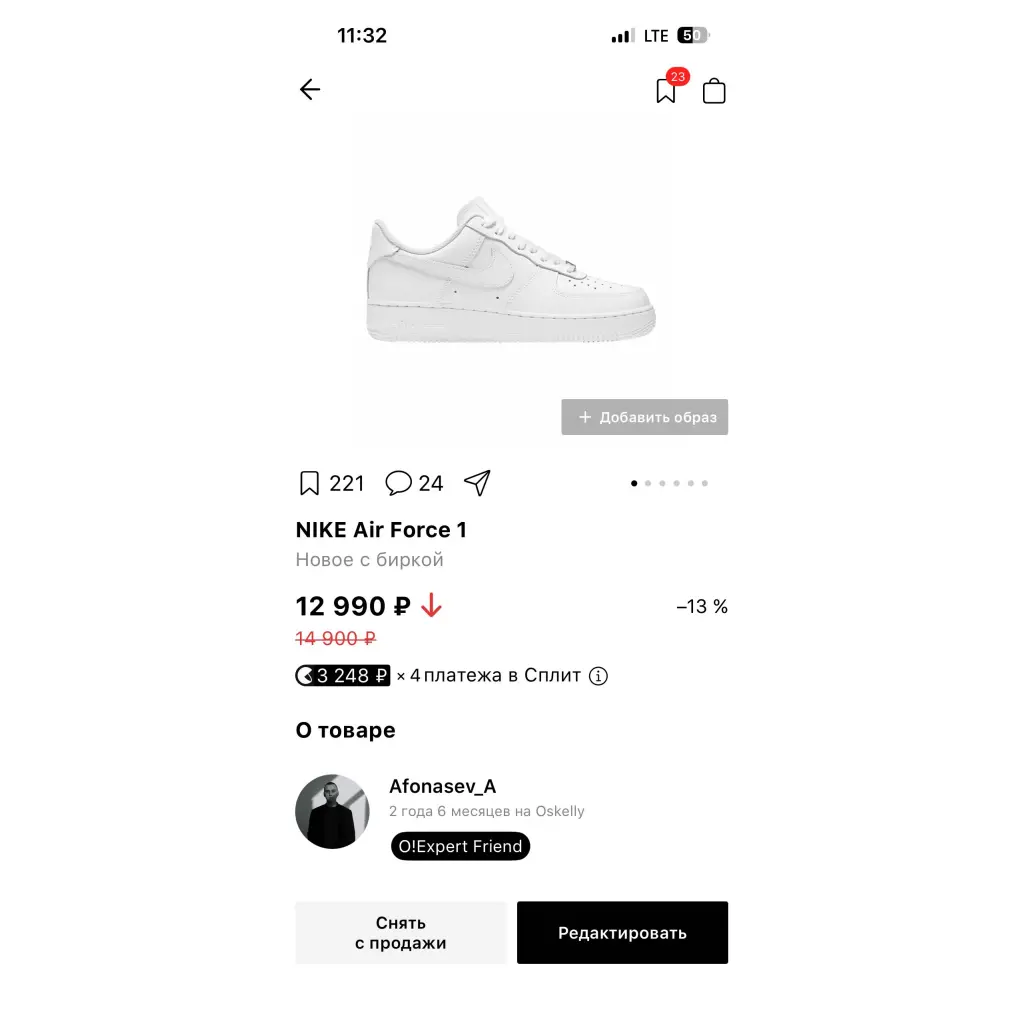Click Редактировать button
This screenshot has width=1024, height=1024.
click(622, 933)
